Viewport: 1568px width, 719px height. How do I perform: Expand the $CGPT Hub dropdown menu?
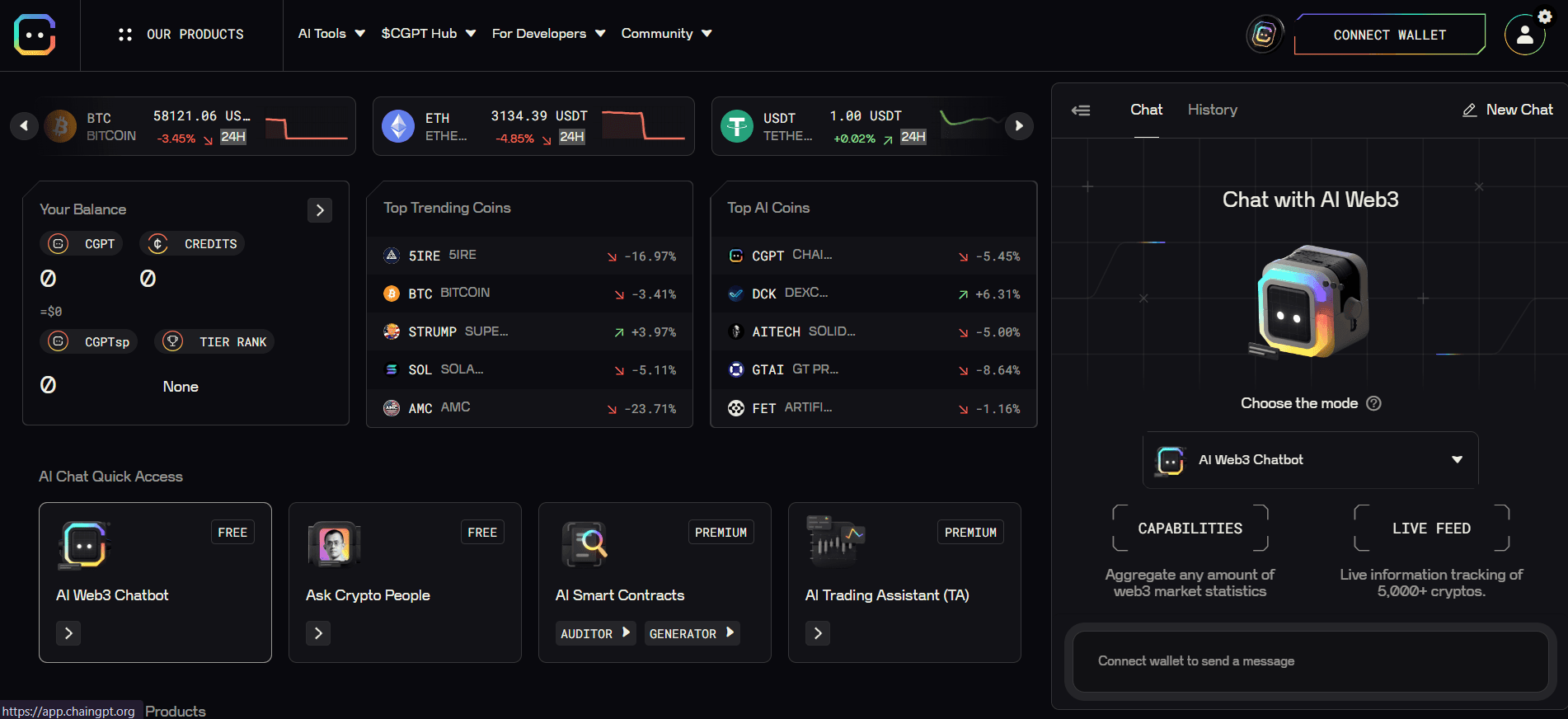[x=429, y=34]
